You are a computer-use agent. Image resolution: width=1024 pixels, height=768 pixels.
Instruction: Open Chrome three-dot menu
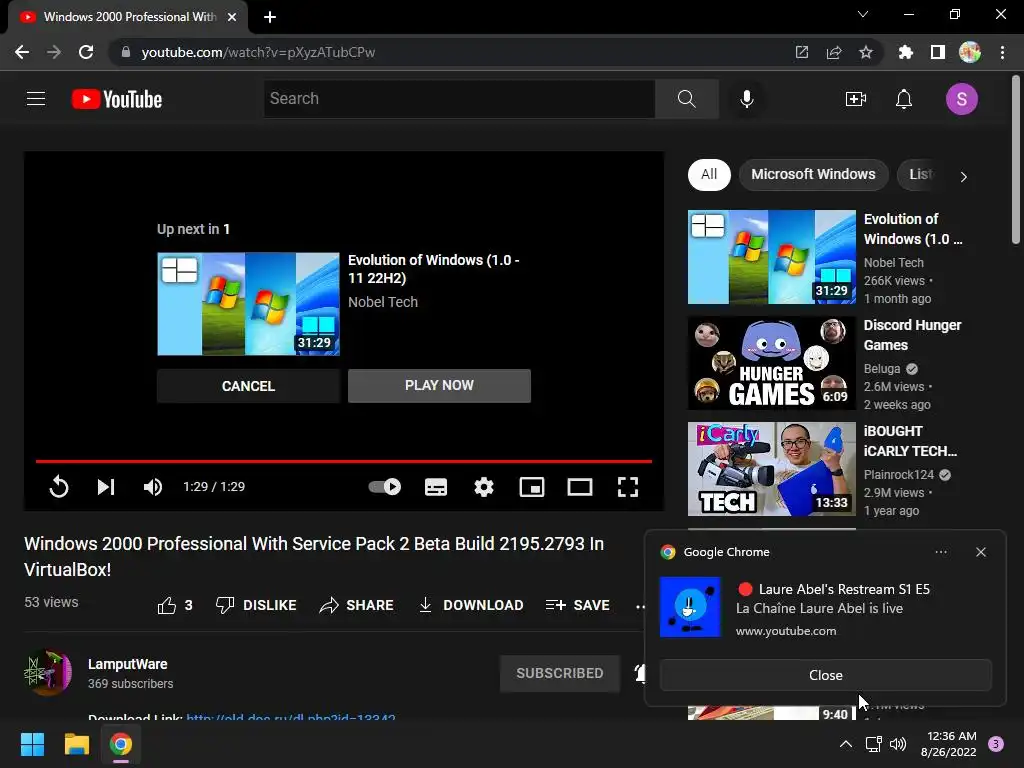point(1002,52)
